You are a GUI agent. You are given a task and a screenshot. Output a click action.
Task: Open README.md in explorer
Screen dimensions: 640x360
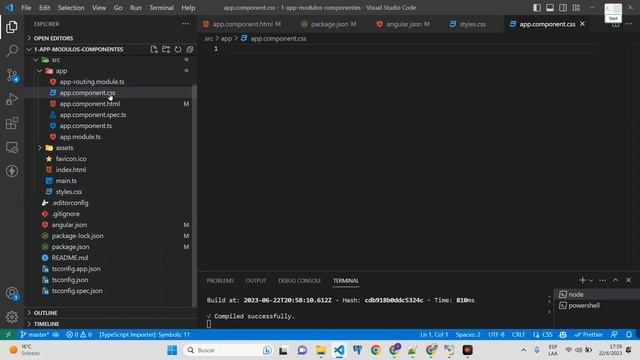click(69, 258)
